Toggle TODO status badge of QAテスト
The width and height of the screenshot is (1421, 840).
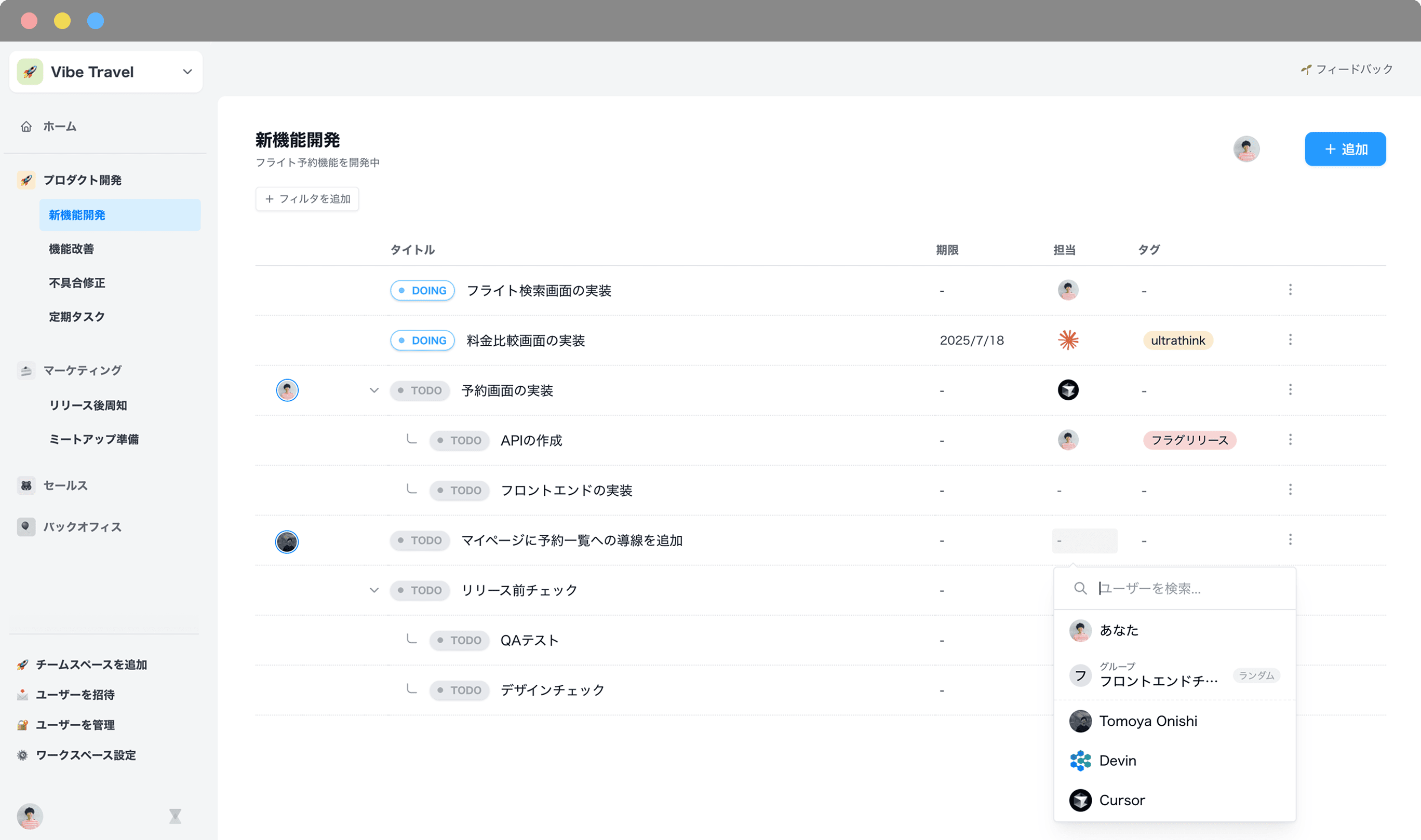pyautogui.click(x=459, y=640)
